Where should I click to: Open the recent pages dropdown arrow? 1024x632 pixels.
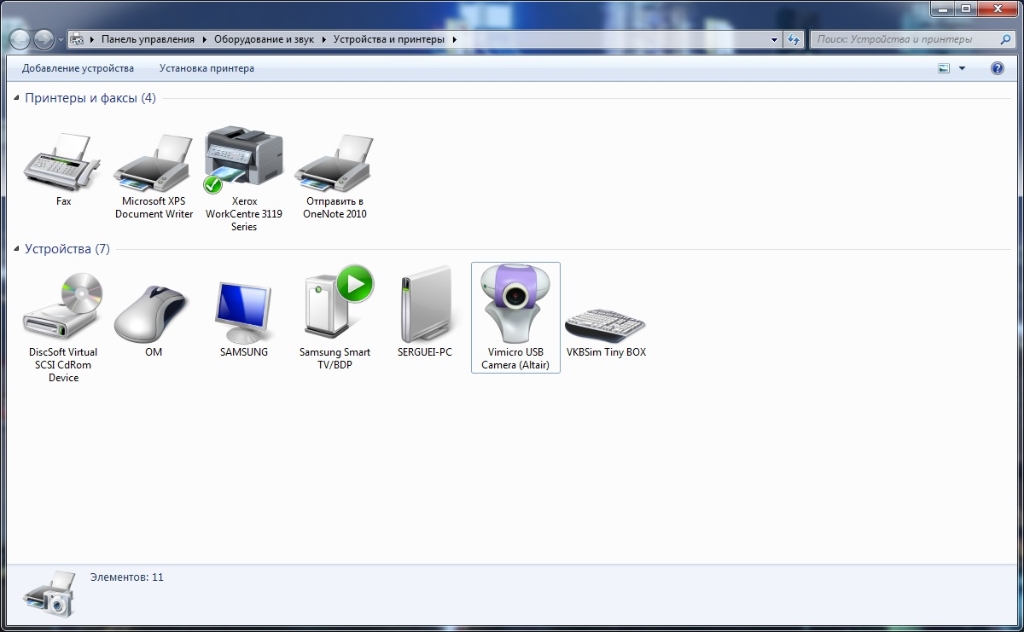click(61, 40)
